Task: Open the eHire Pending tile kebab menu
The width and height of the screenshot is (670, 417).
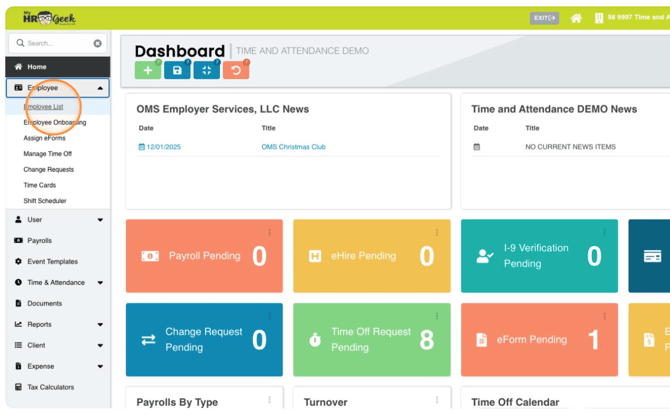Action: tap(437, 232)
